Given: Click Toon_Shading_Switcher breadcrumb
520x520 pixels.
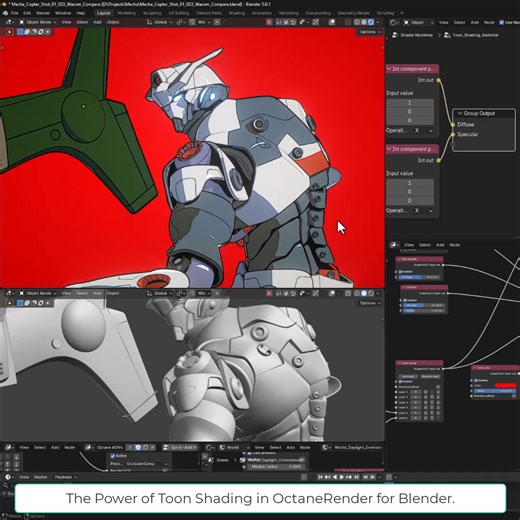Looking at the screenshot, I should [x=475, y=35].
